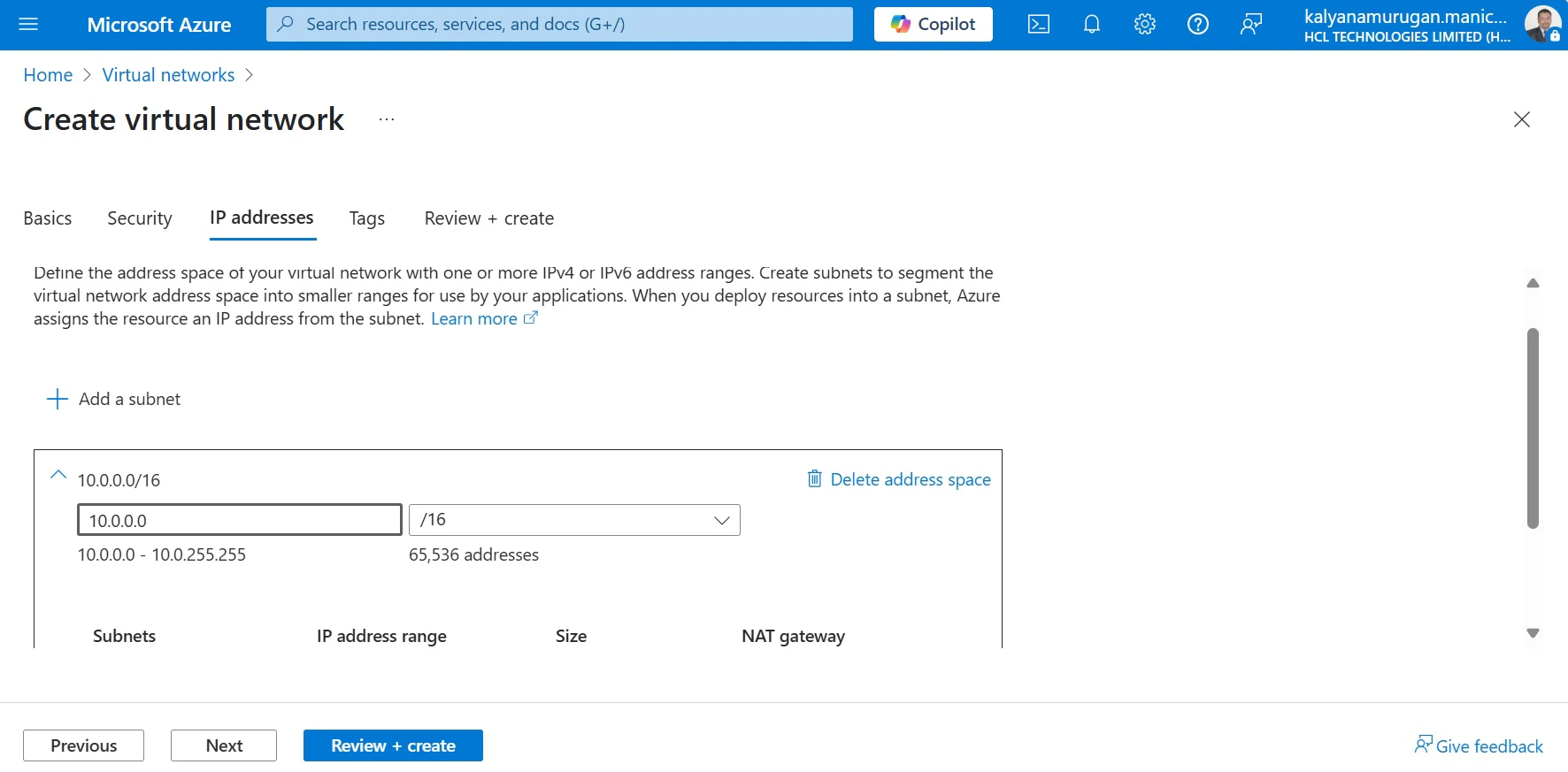Image resolution: width=1568 pixels, height=772 pixels.
Task: Click scrollbar up arrow
Action: (x=1533, y=283)
